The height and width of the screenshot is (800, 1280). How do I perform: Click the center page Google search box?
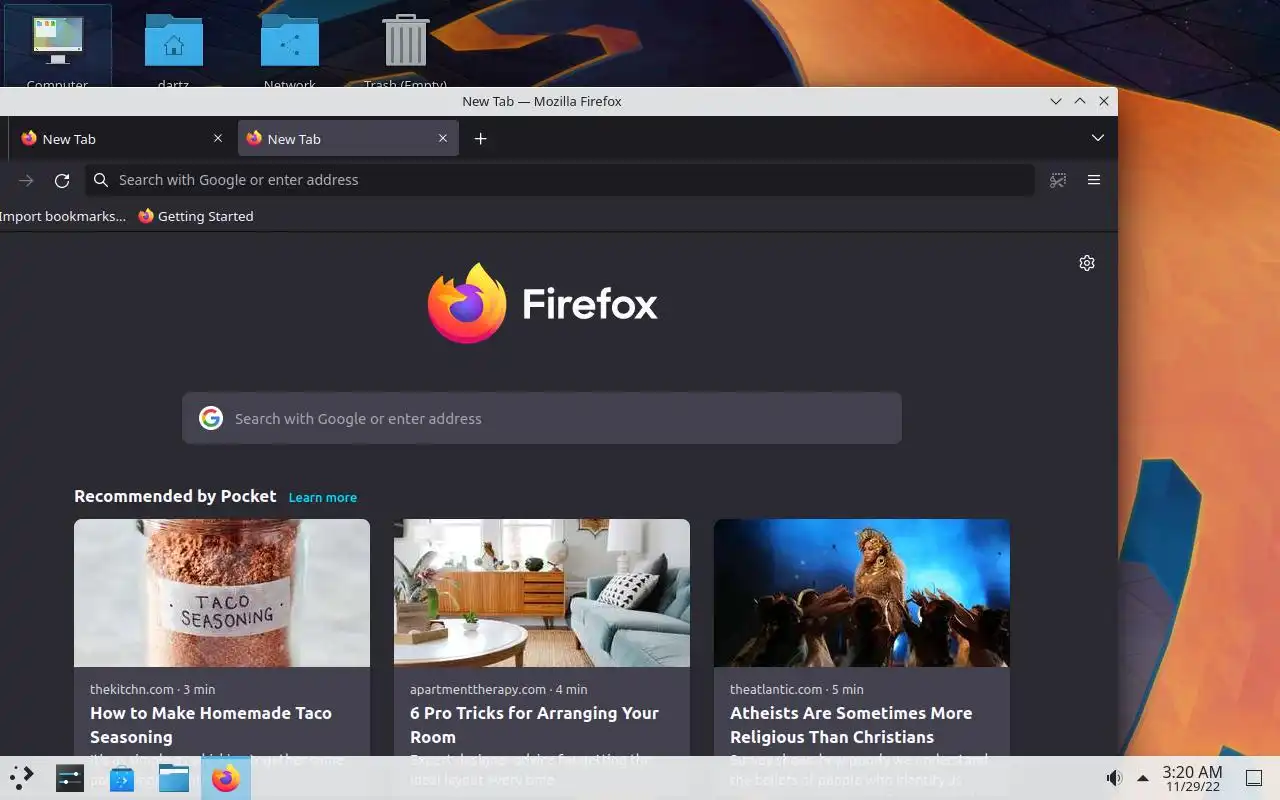coord(542,418)
